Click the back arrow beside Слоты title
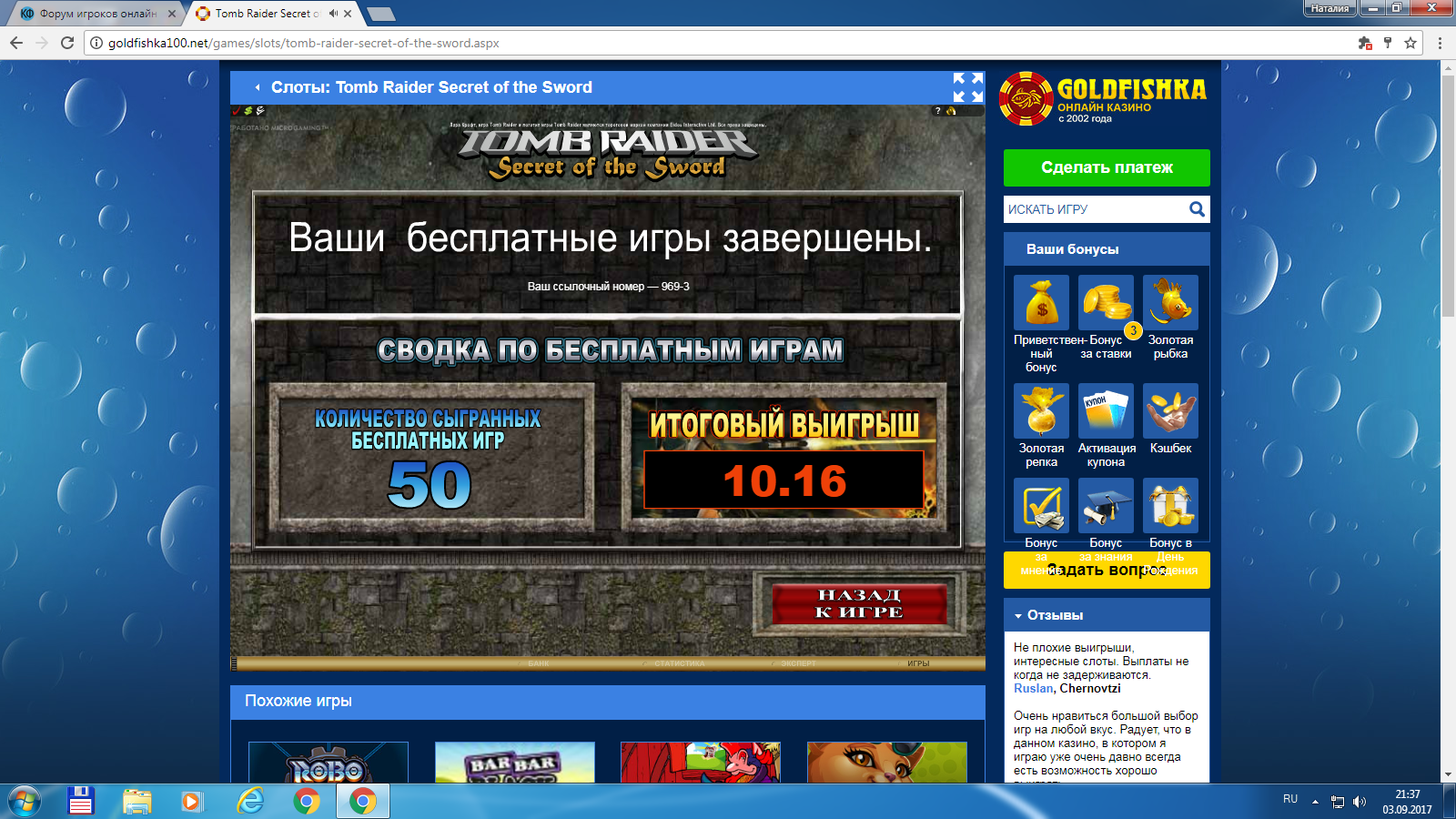The width and height of the screenshot is (1456, 819). coord(258,87)
